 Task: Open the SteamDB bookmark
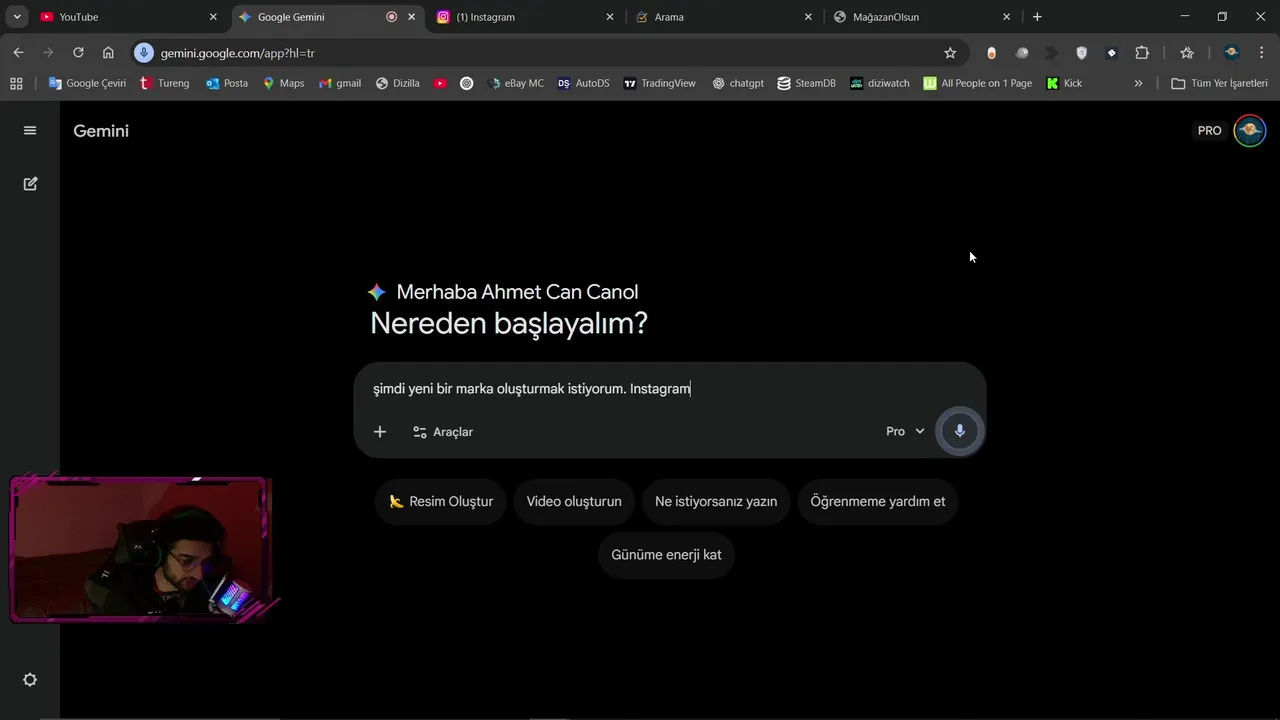806,83
